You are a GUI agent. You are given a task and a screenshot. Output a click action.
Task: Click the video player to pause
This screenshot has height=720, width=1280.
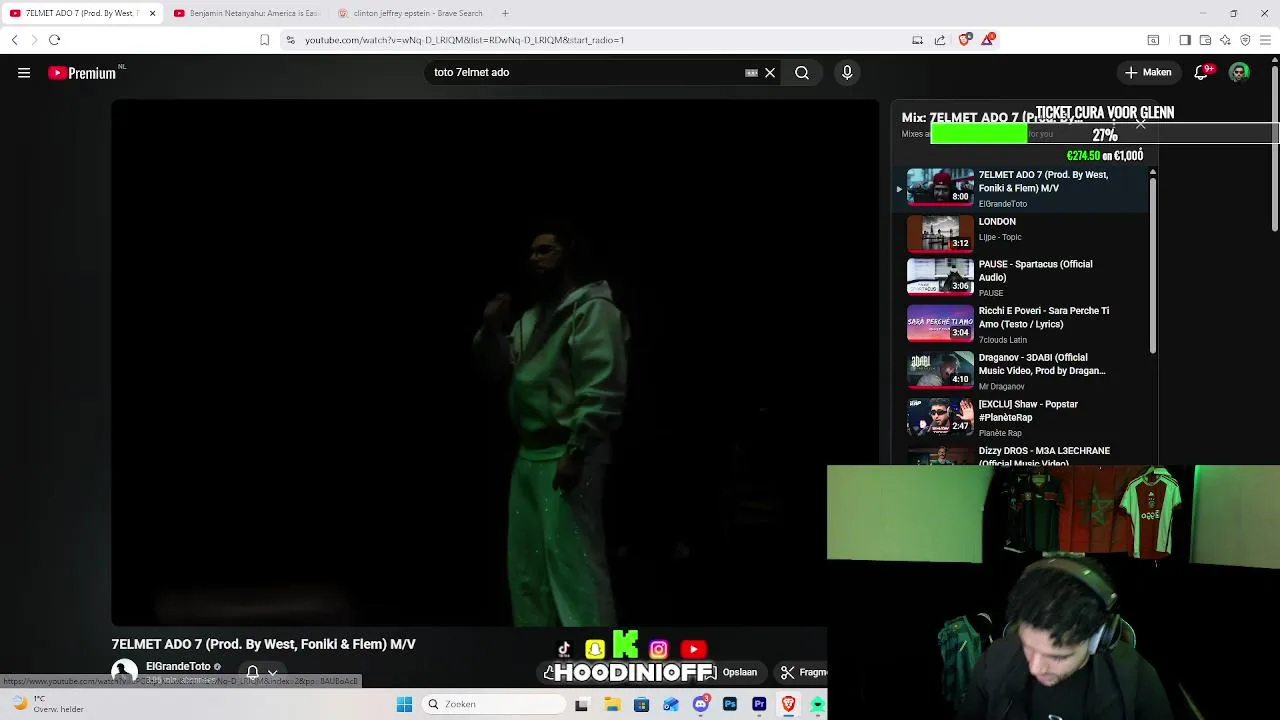(495, 362)
